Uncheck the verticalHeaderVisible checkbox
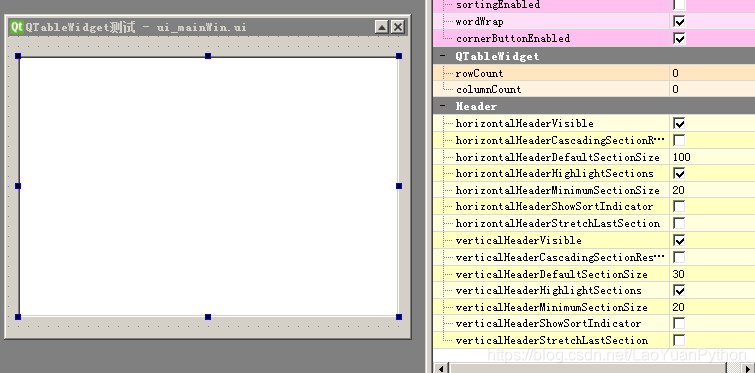755x373 pixels. pyautogui.click(x=679, y=240)
